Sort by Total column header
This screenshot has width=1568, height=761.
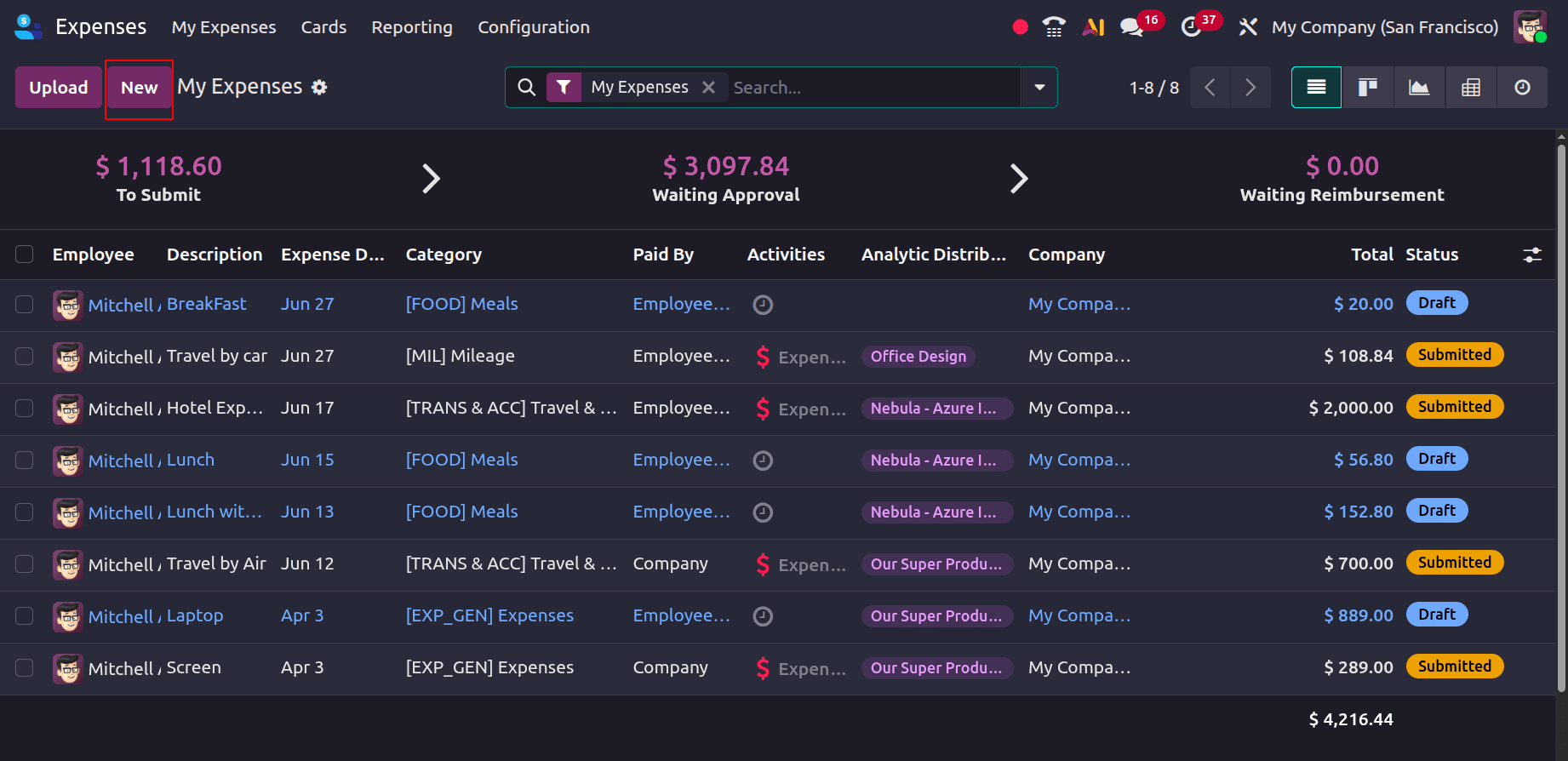click(x=1372, y=255)
